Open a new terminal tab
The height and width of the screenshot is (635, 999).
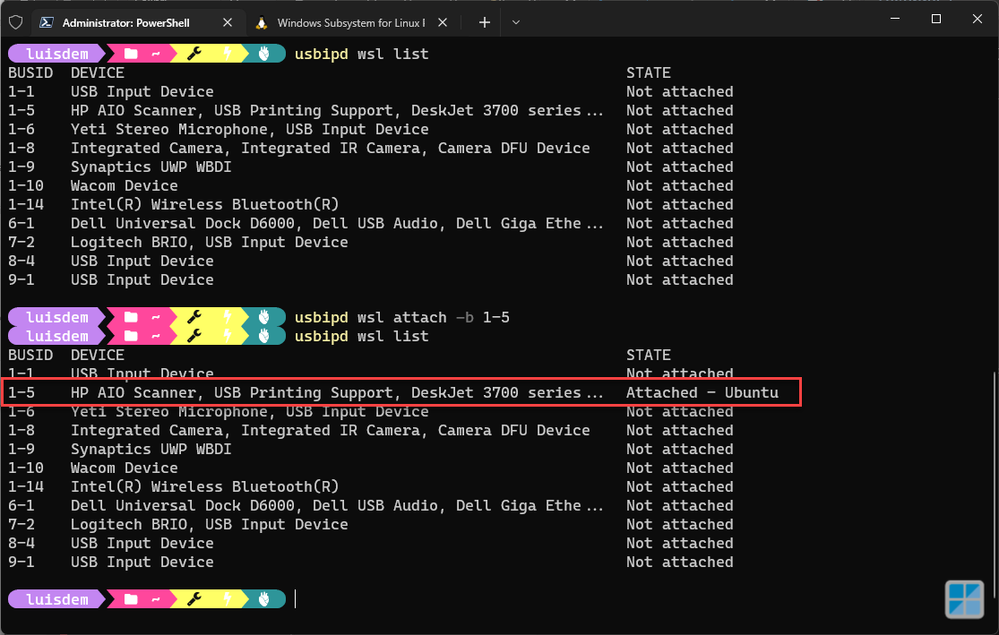tap(484, 22)
